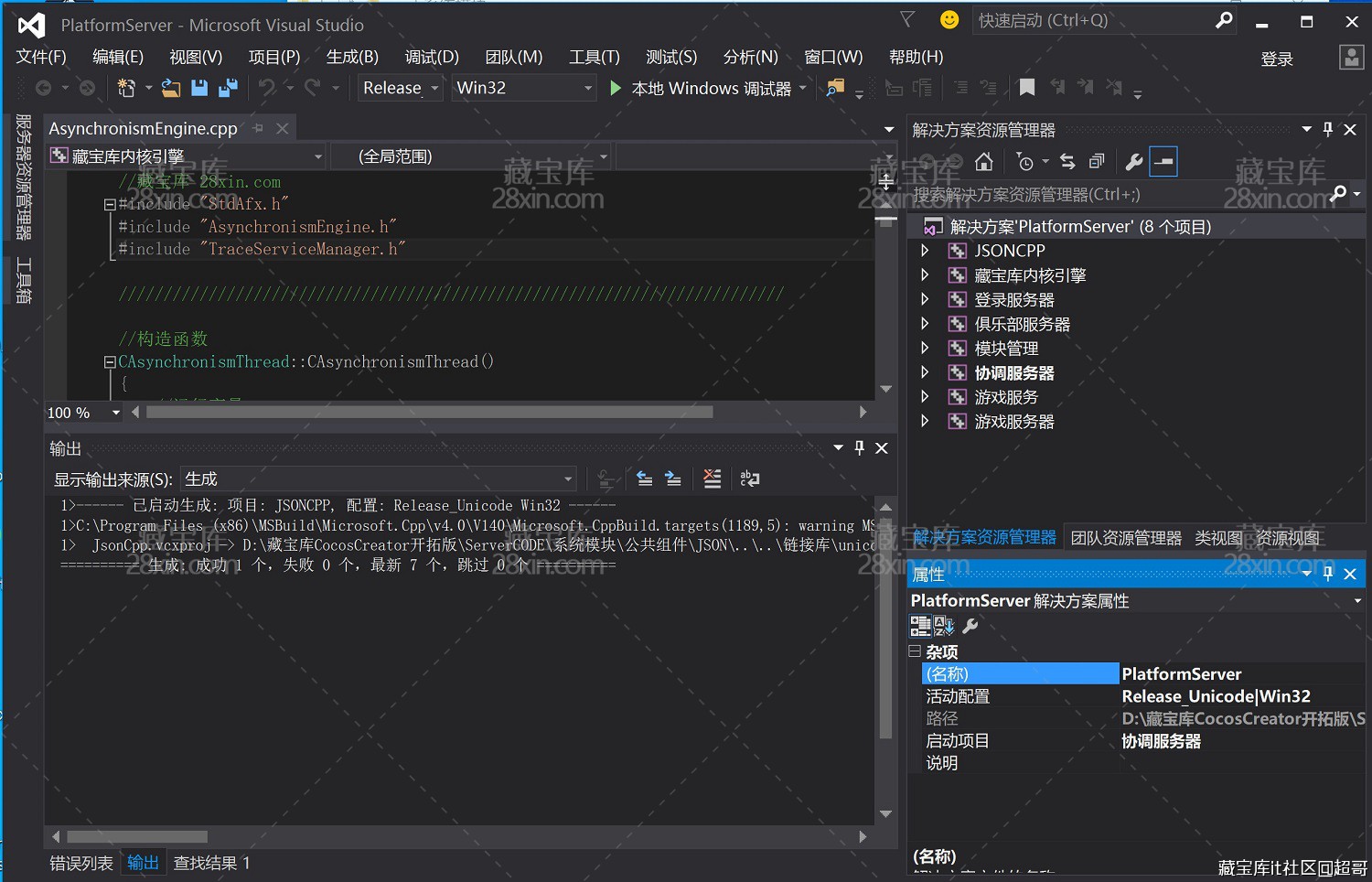Click the Alphabetical sort icon in Properties
The width and height of the screenshot is (1372, 882).
tap(944, 626)
